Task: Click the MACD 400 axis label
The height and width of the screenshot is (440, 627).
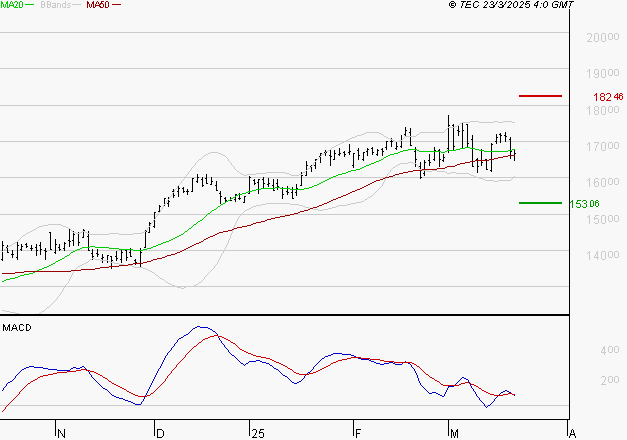Action: point(610,350)
